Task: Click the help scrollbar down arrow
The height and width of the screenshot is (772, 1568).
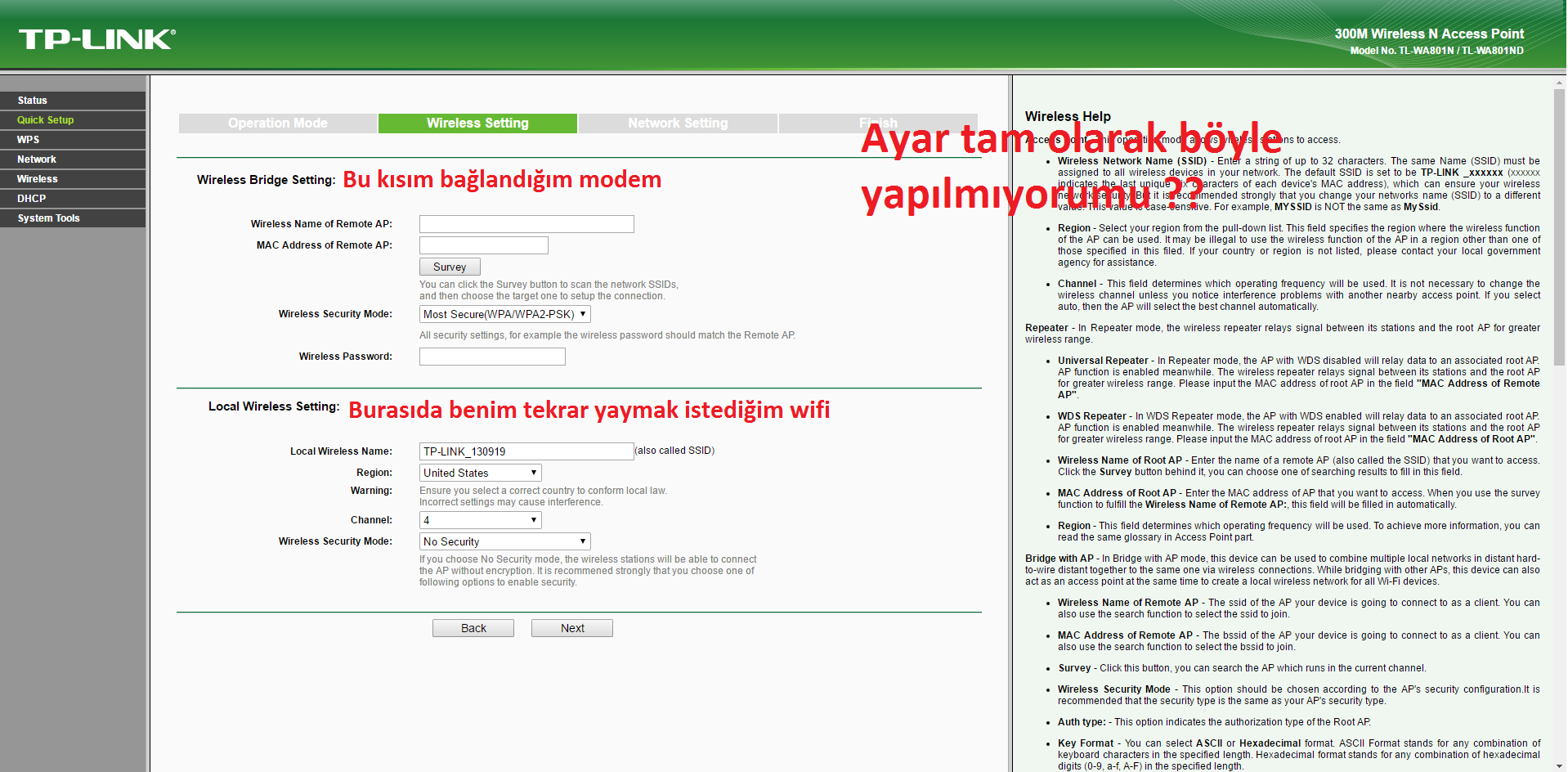Action: click(1560, 765)
